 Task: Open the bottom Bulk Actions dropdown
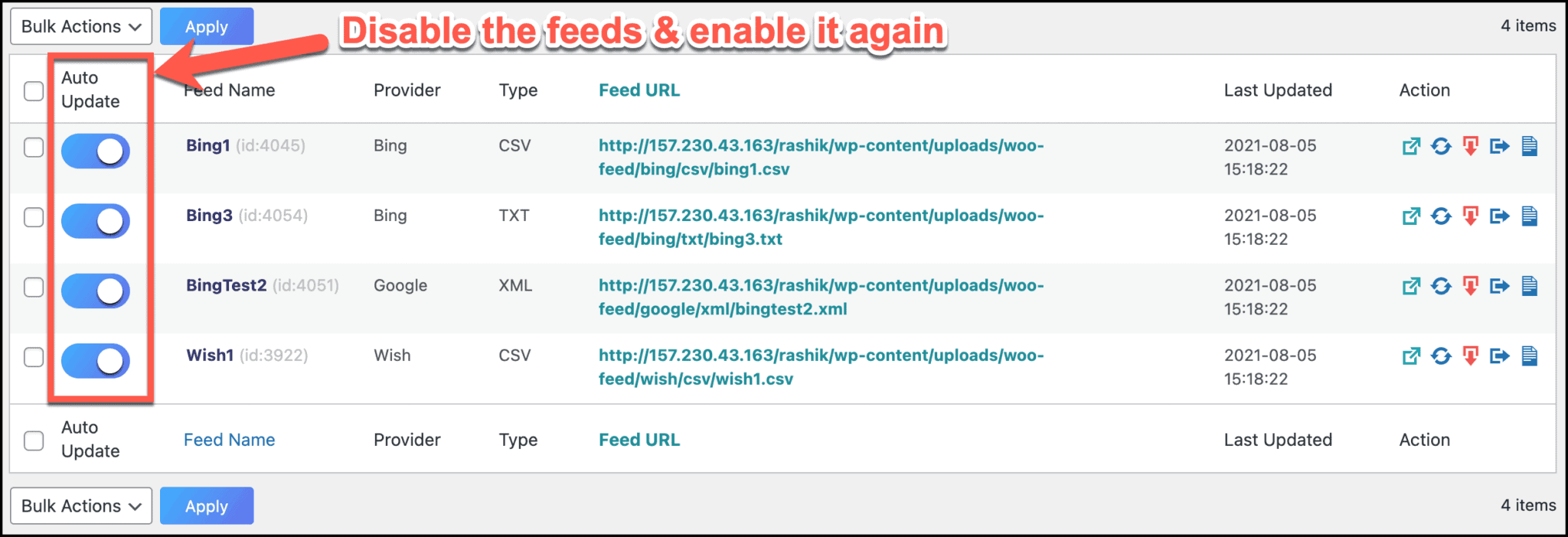click(x=80, y=506)
